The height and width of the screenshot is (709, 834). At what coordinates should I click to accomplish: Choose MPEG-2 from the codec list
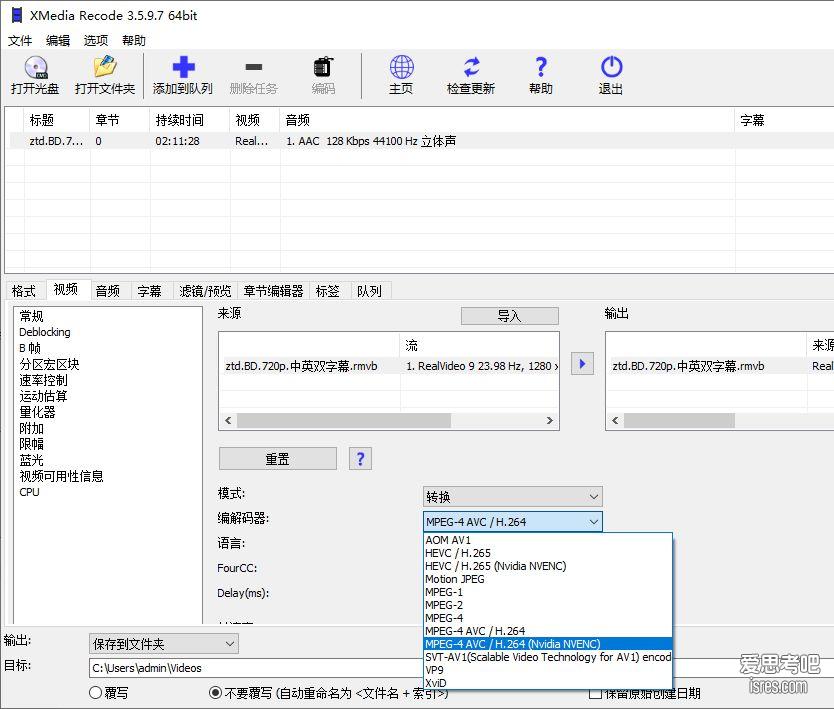(548, 605)
